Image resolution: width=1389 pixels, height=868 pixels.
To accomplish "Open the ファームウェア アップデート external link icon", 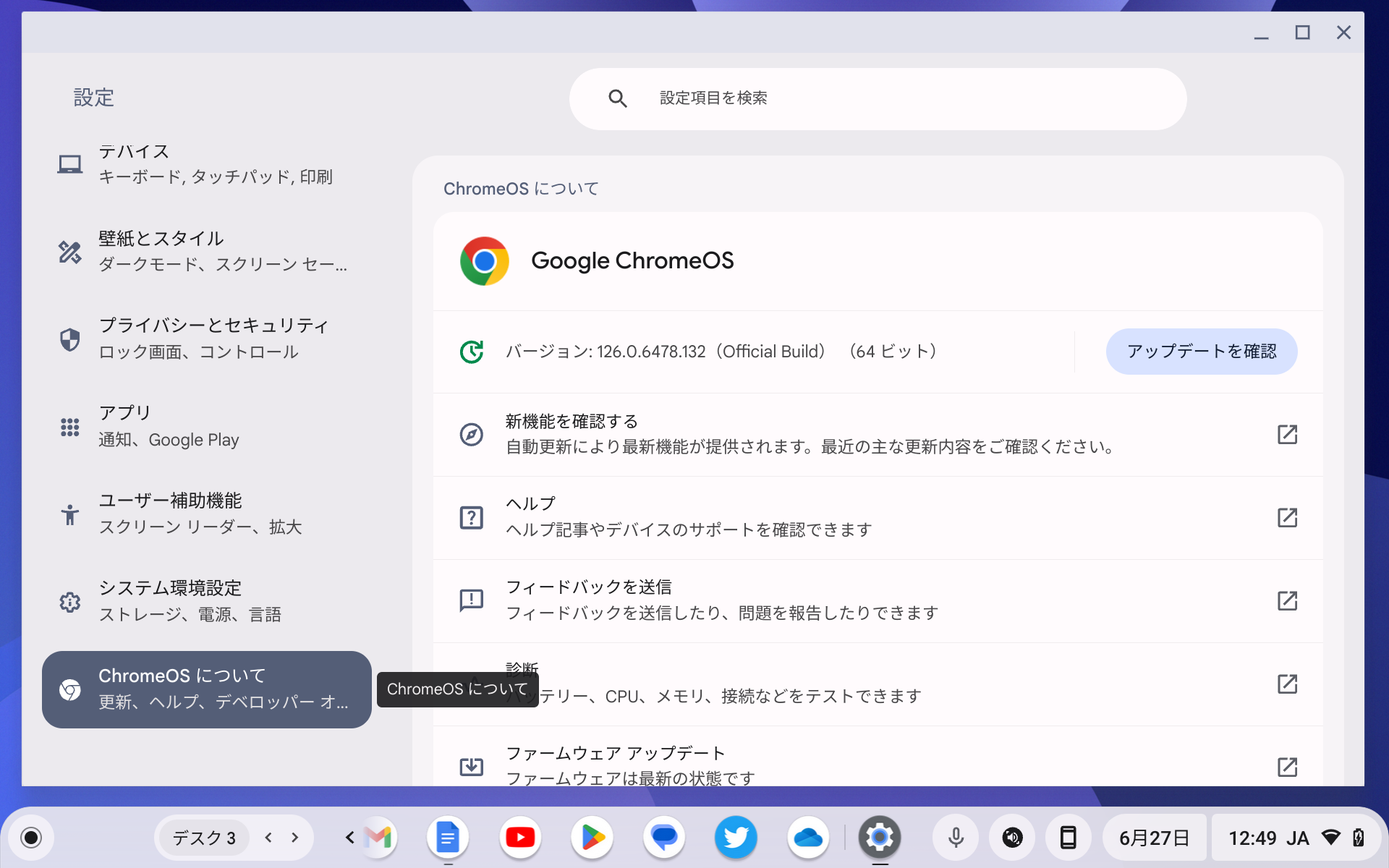I will pos(1288,767).
